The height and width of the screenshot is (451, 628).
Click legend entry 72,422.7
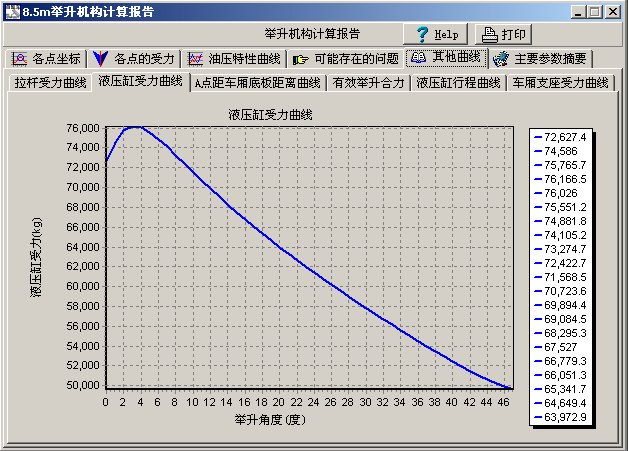(560, 264)
